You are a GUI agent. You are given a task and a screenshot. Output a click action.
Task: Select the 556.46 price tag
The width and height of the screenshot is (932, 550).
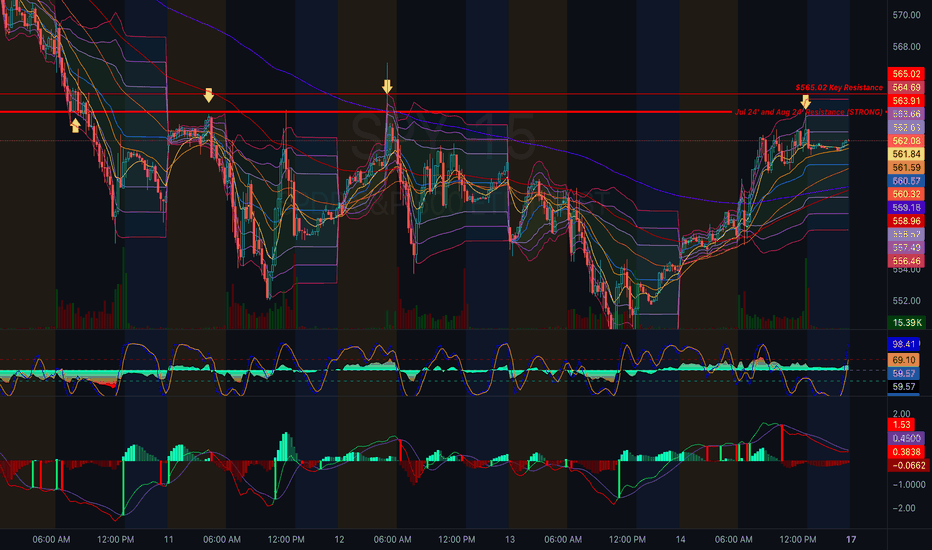point(906,260)
